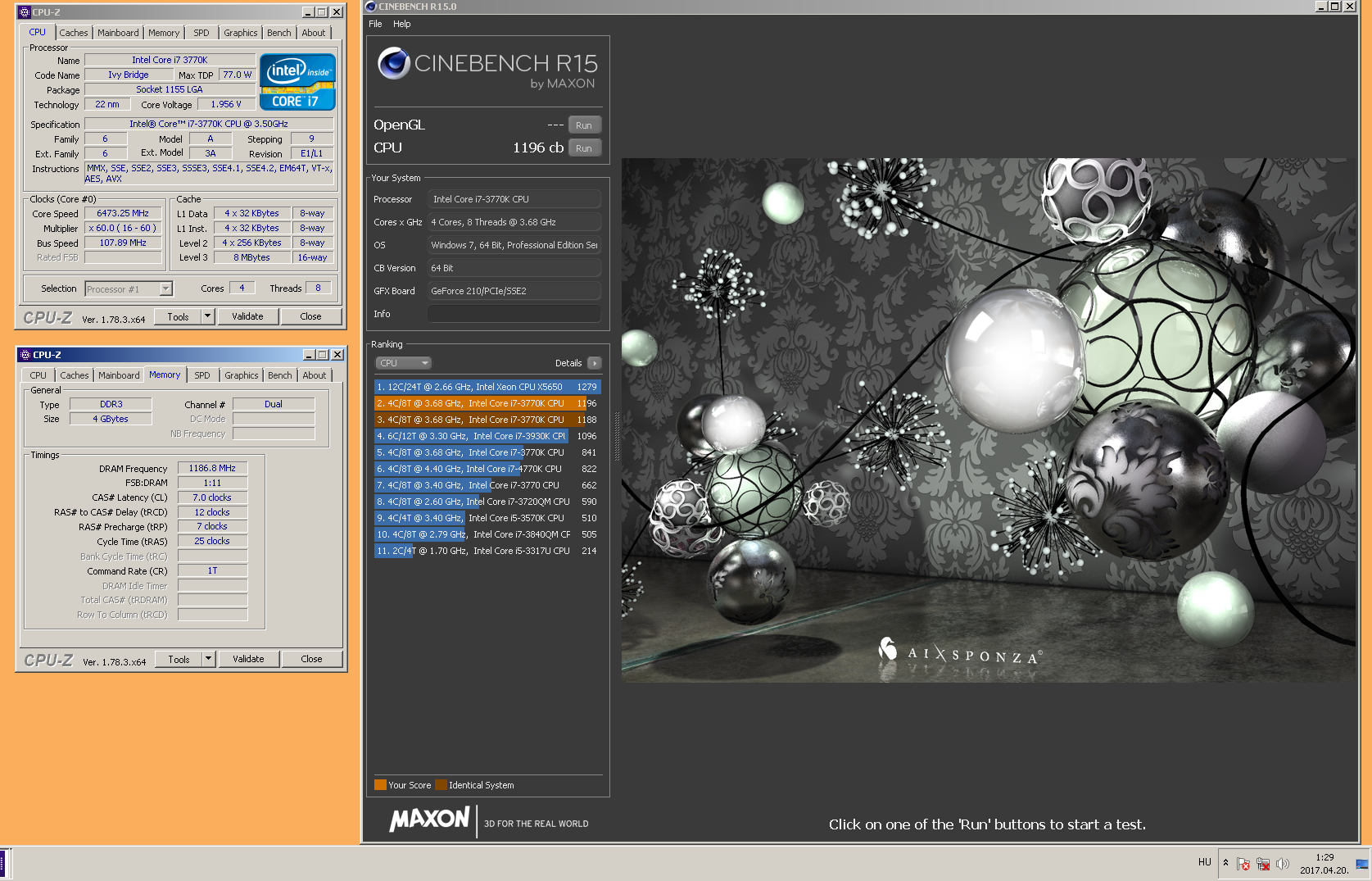The height and width of the screenshot is (881, 1372).
Task: Click the Cinebench title bar icon
Action: coord(371,7)
